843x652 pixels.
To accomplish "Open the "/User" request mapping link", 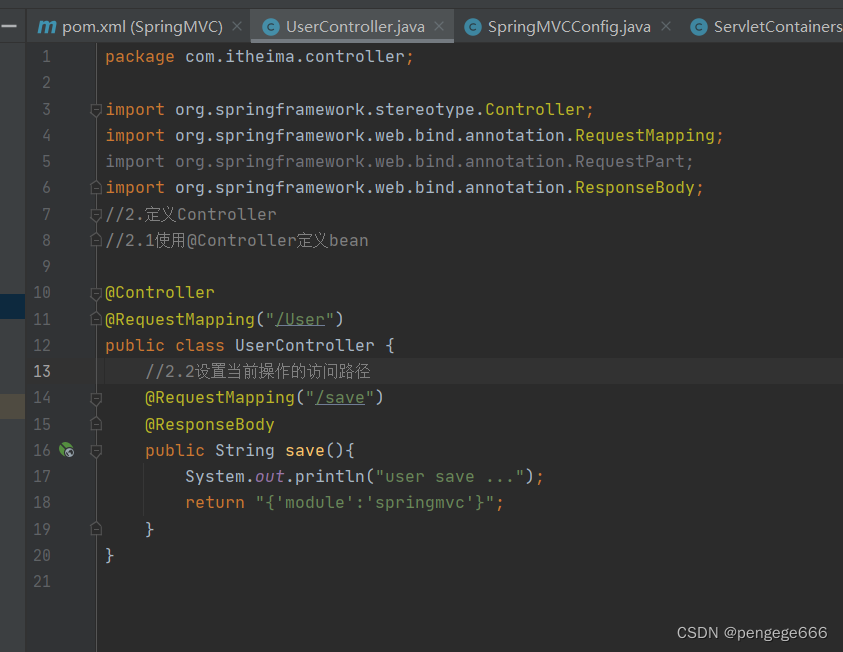I will point(300,319).
